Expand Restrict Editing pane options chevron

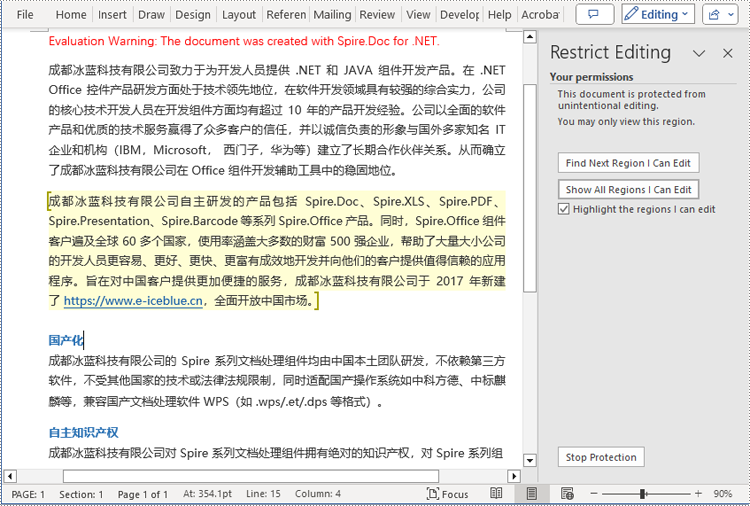click(x=699, y=53)
